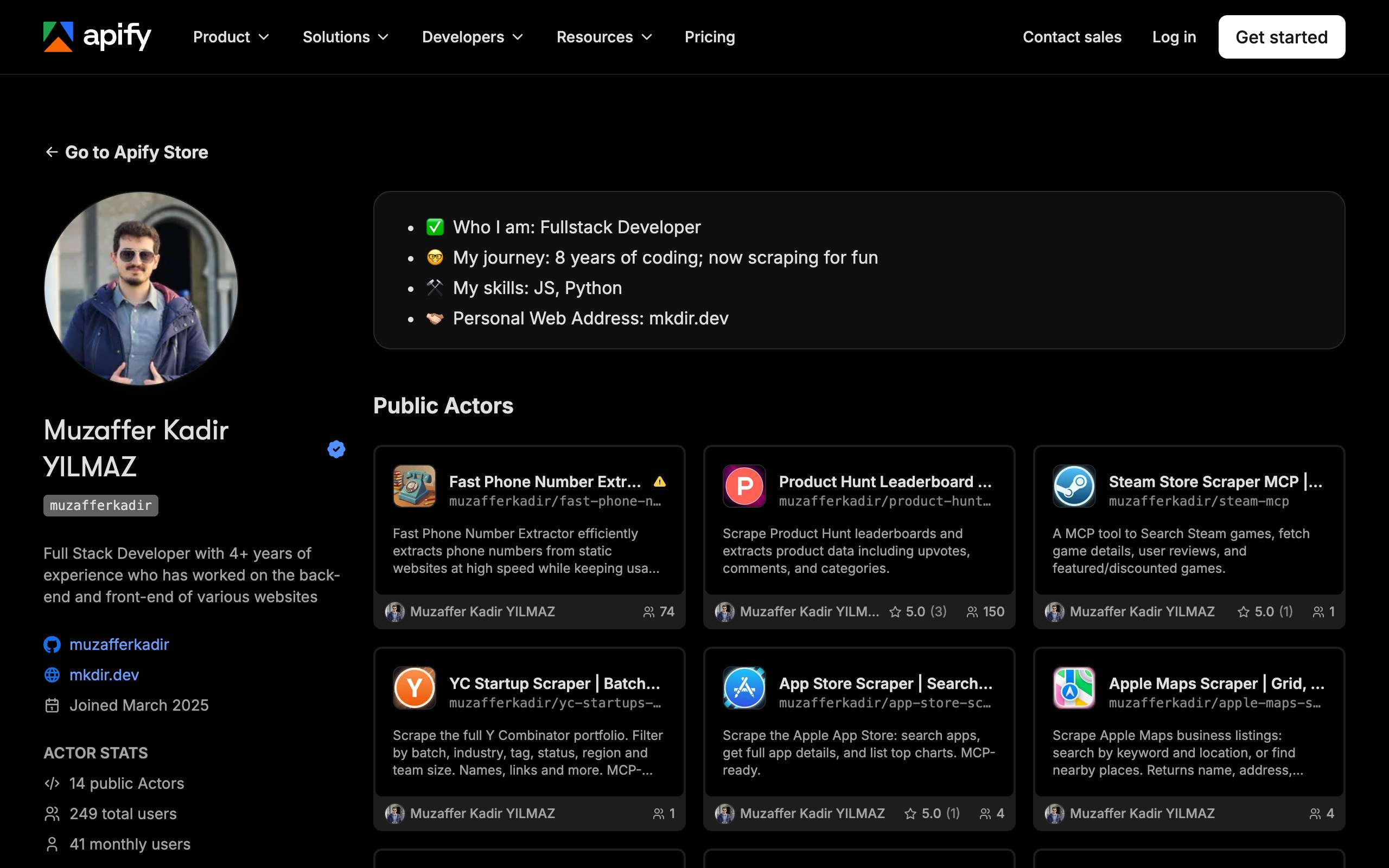
Task: Click the star rating icon on Product Hunt card
Action: pos(895,612)
